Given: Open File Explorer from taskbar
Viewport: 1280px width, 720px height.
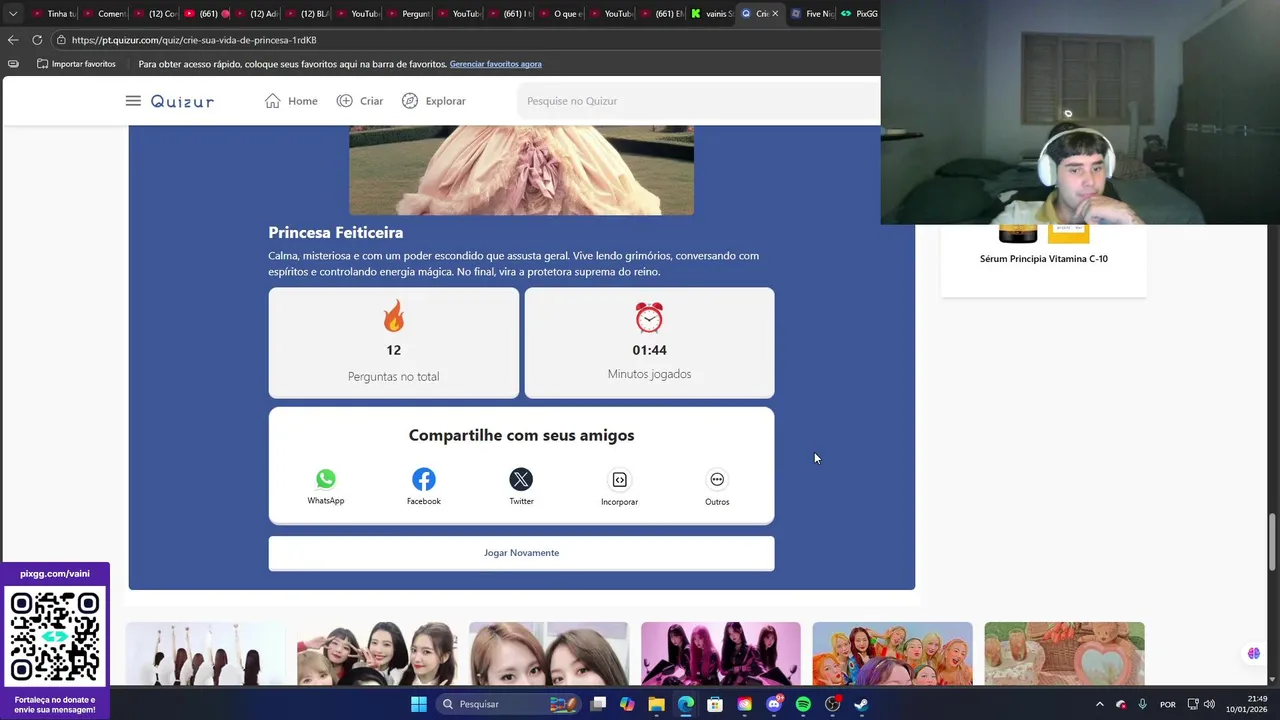Looking at the screenshot, I should coord(656,704).
